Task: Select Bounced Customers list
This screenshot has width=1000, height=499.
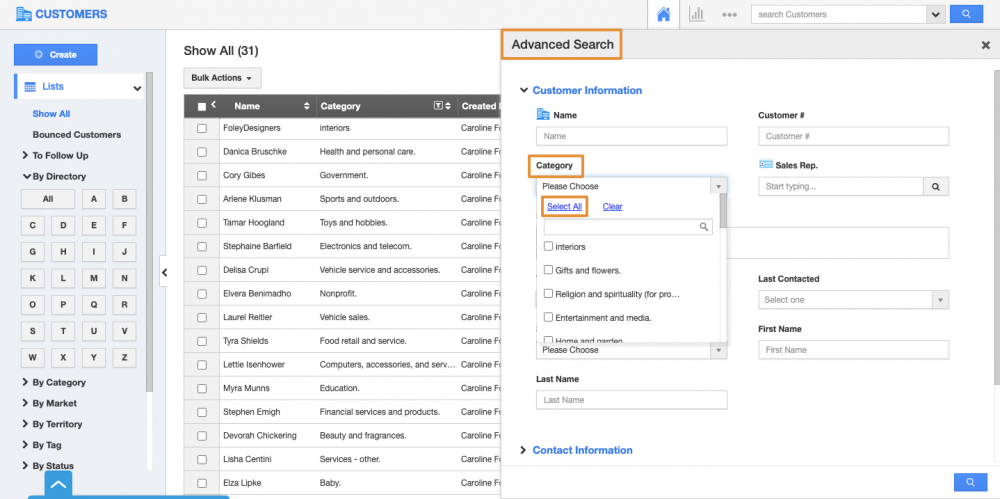Action: coord(76,134)
